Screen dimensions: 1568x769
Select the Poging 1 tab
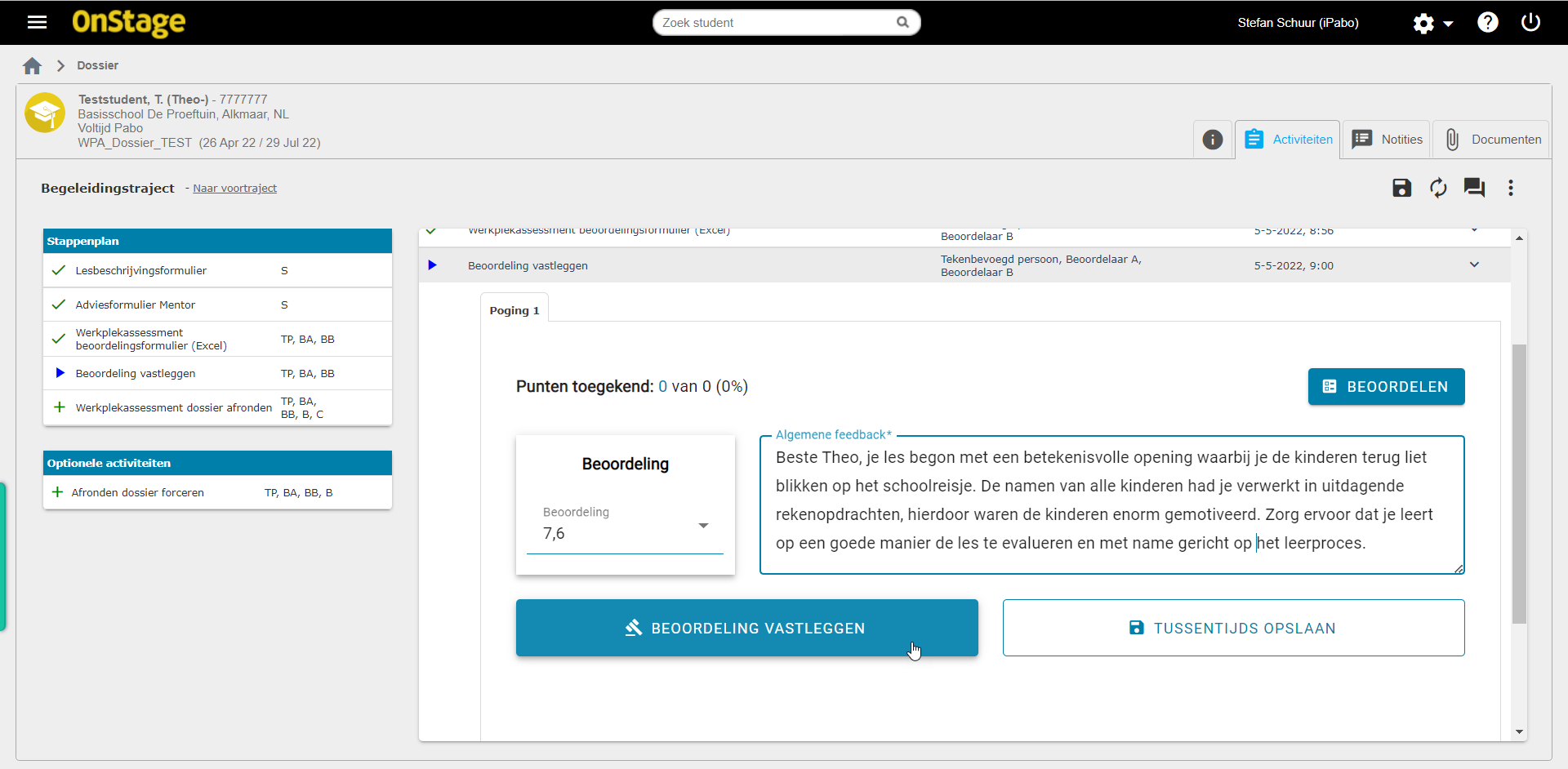(514, 310)
